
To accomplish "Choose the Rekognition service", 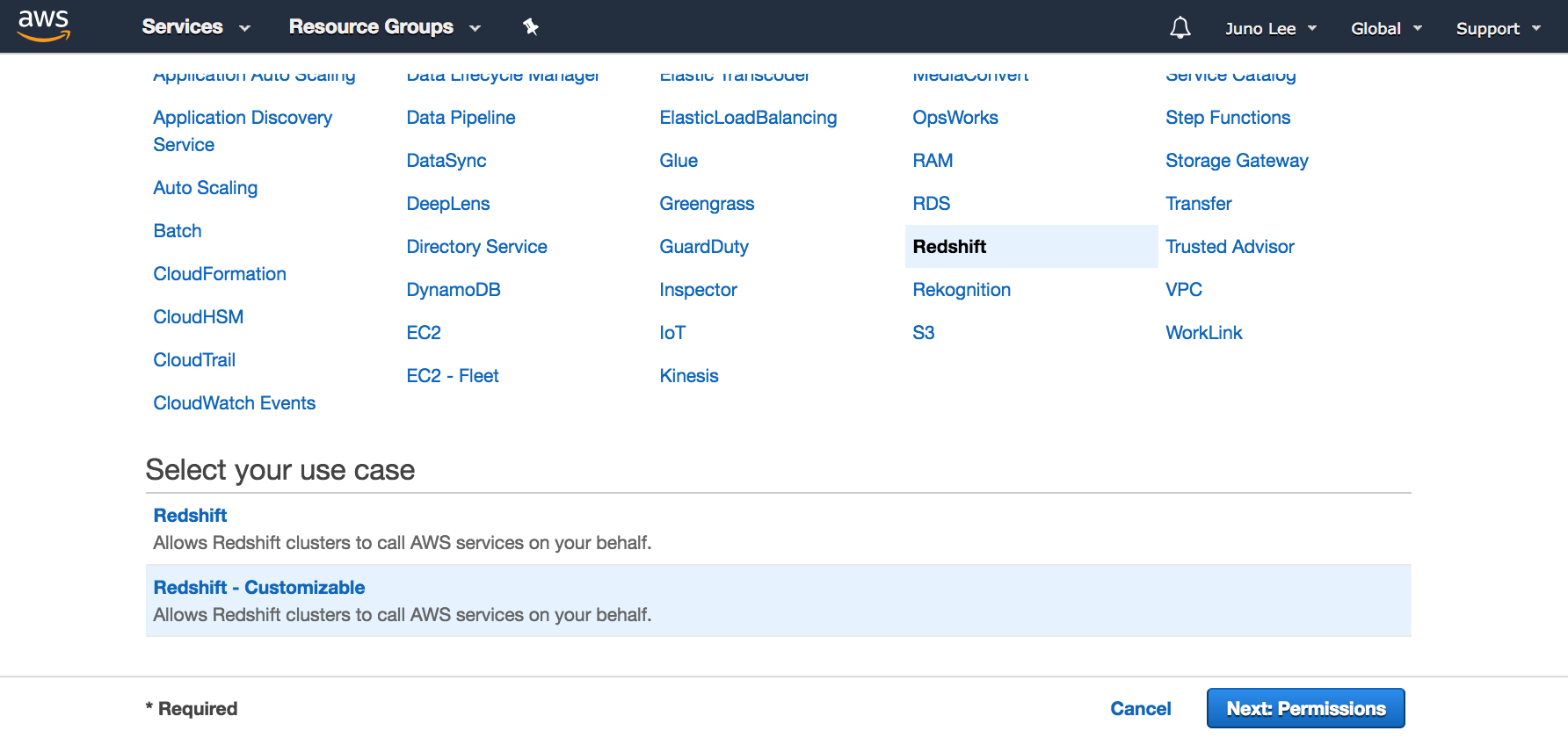I will [x=962, y=290].
